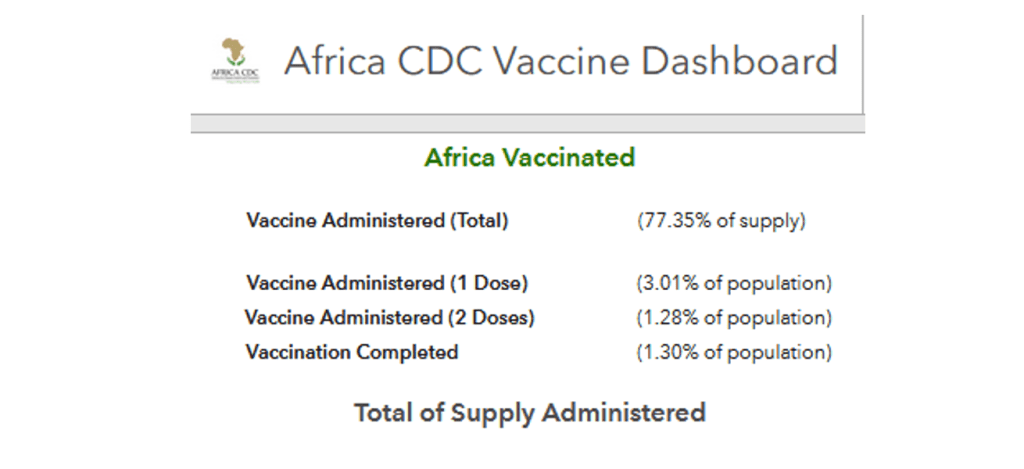Click the small AFRICA CDC caption under the logo
The height and width of the screenshot is (469, 1024).
tap(235, 74)
